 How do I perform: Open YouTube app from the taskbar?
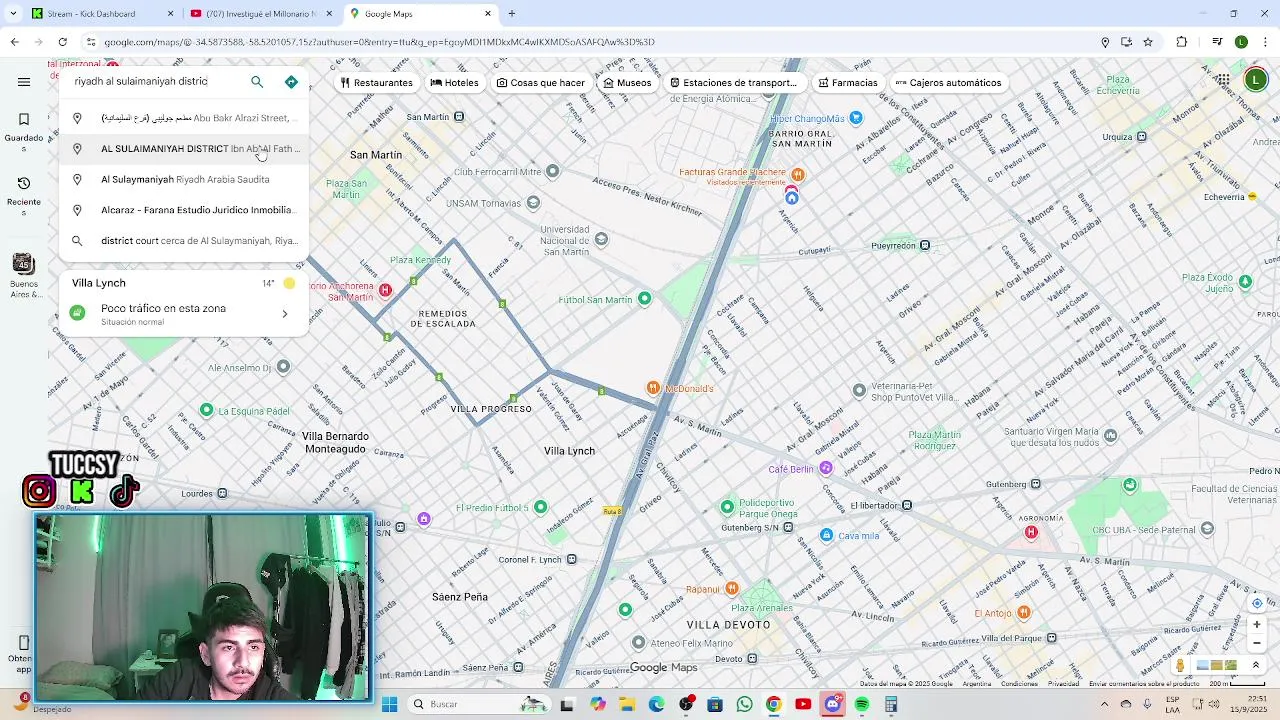(803, 704)
